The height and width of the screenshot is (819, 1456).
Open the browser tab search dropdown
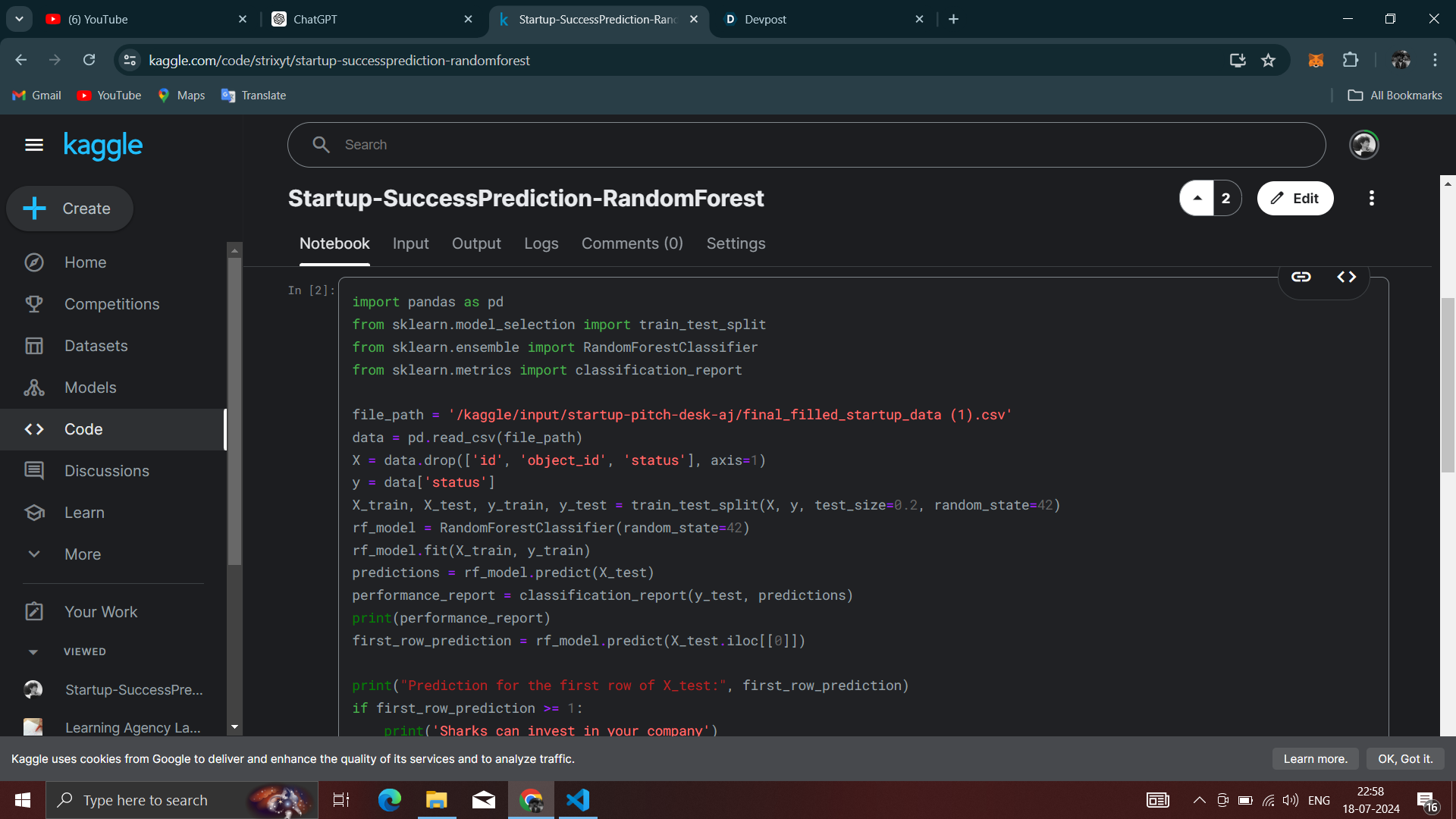coord(19,19)
